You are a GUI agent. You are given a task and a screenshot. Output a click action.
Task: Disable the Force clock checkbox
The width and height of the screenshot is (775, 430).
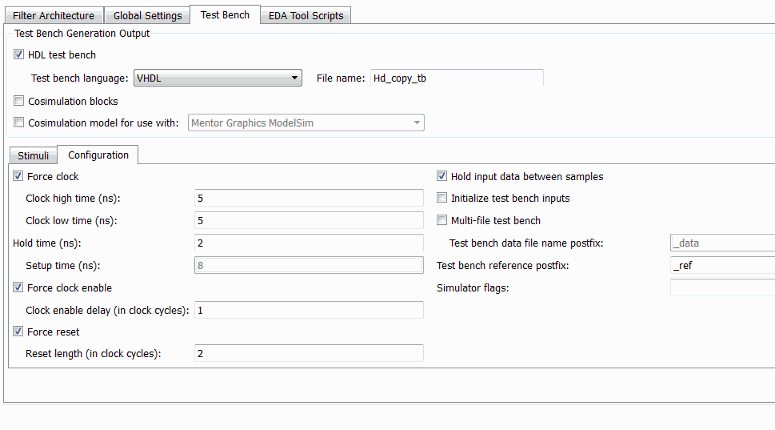pos(19,177)
